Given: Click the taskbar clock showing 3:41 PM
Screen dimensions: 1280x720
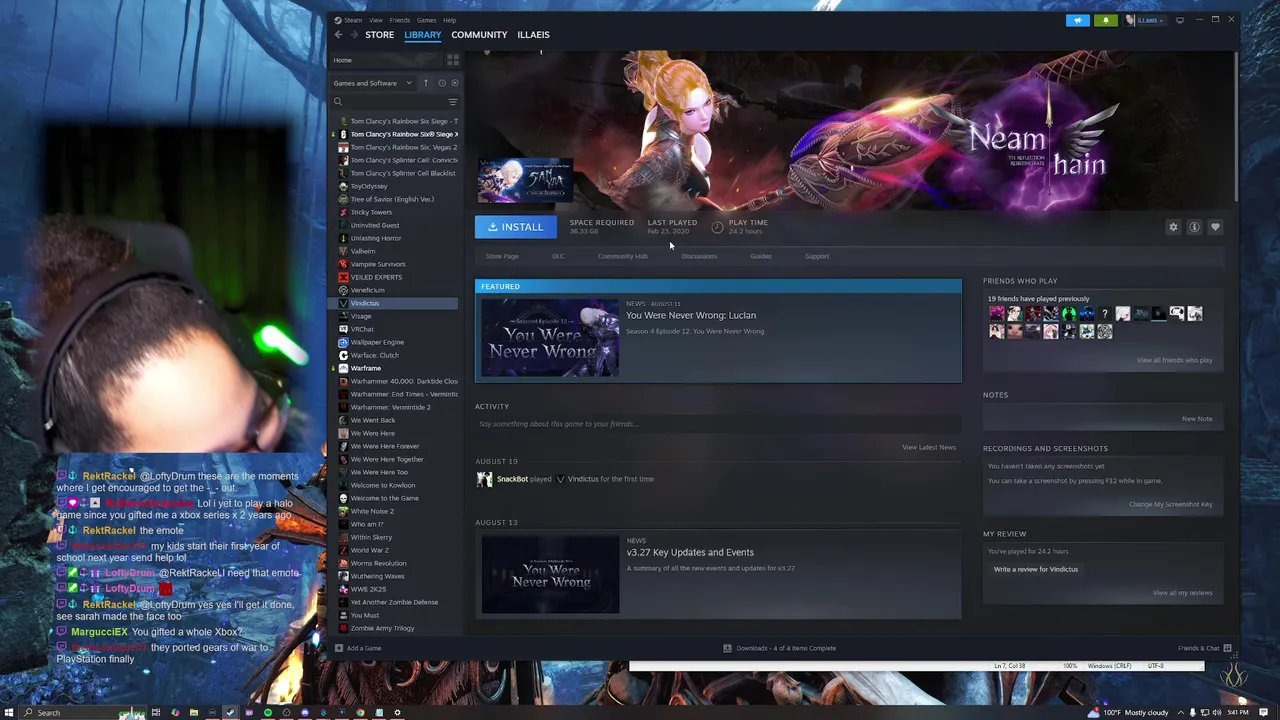Looking at the screenshot, I should click(1240, 713).
